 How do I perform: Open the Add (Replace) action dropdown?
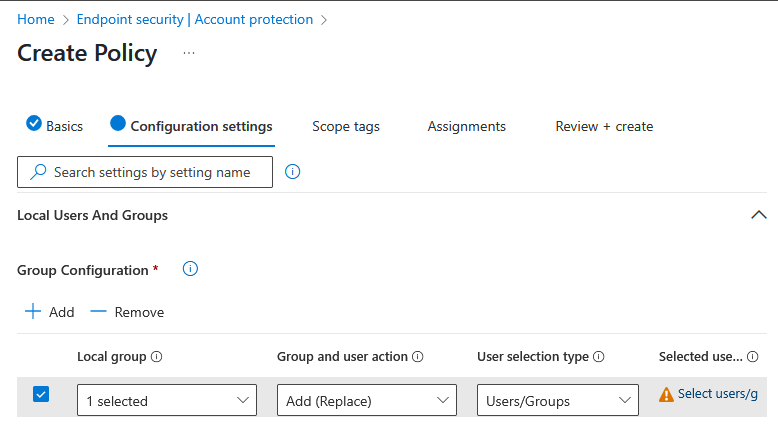pos(366,401)
